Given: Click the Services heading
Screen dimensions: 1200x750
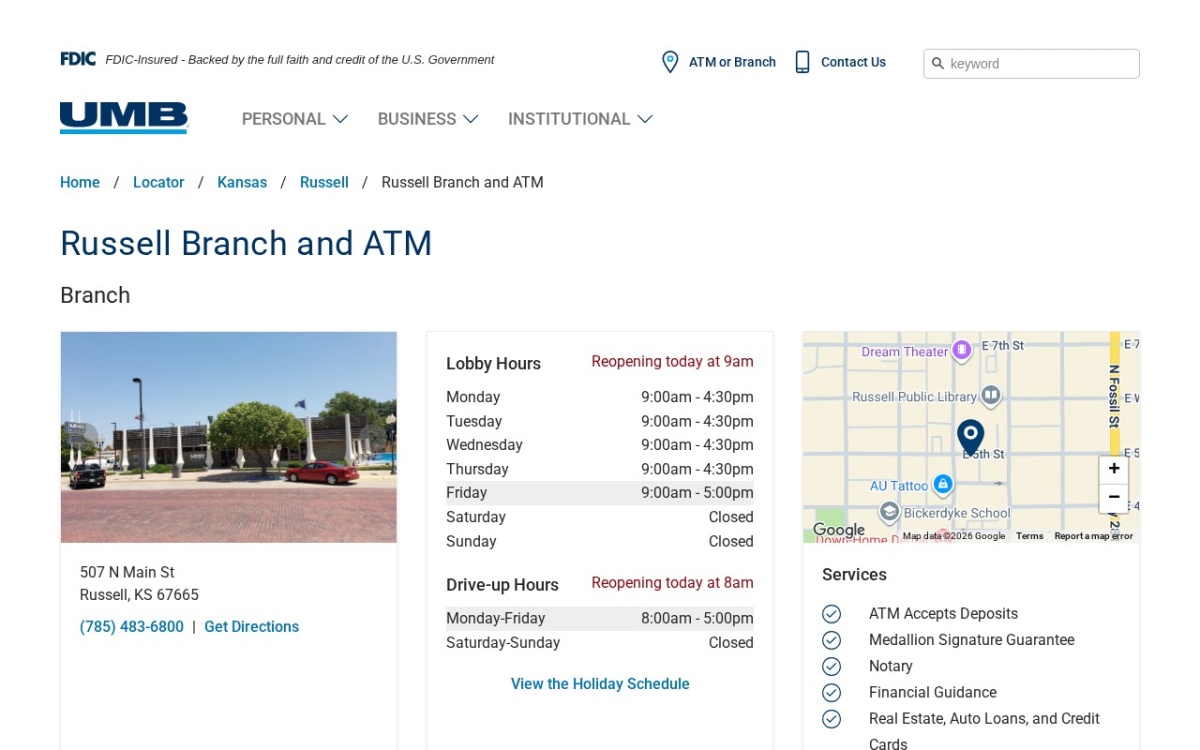Looking at the screenshot, I should [854, 575].
